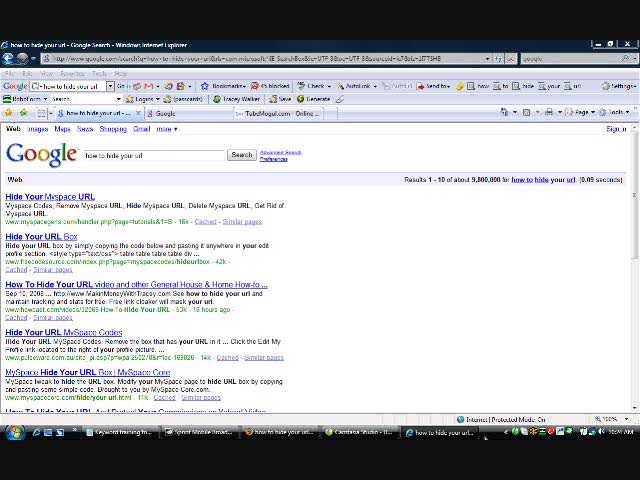Viewport: 640px width, 480px height.
Task: Open Google Toolbar Settings
Action: (x=619, y=86)
